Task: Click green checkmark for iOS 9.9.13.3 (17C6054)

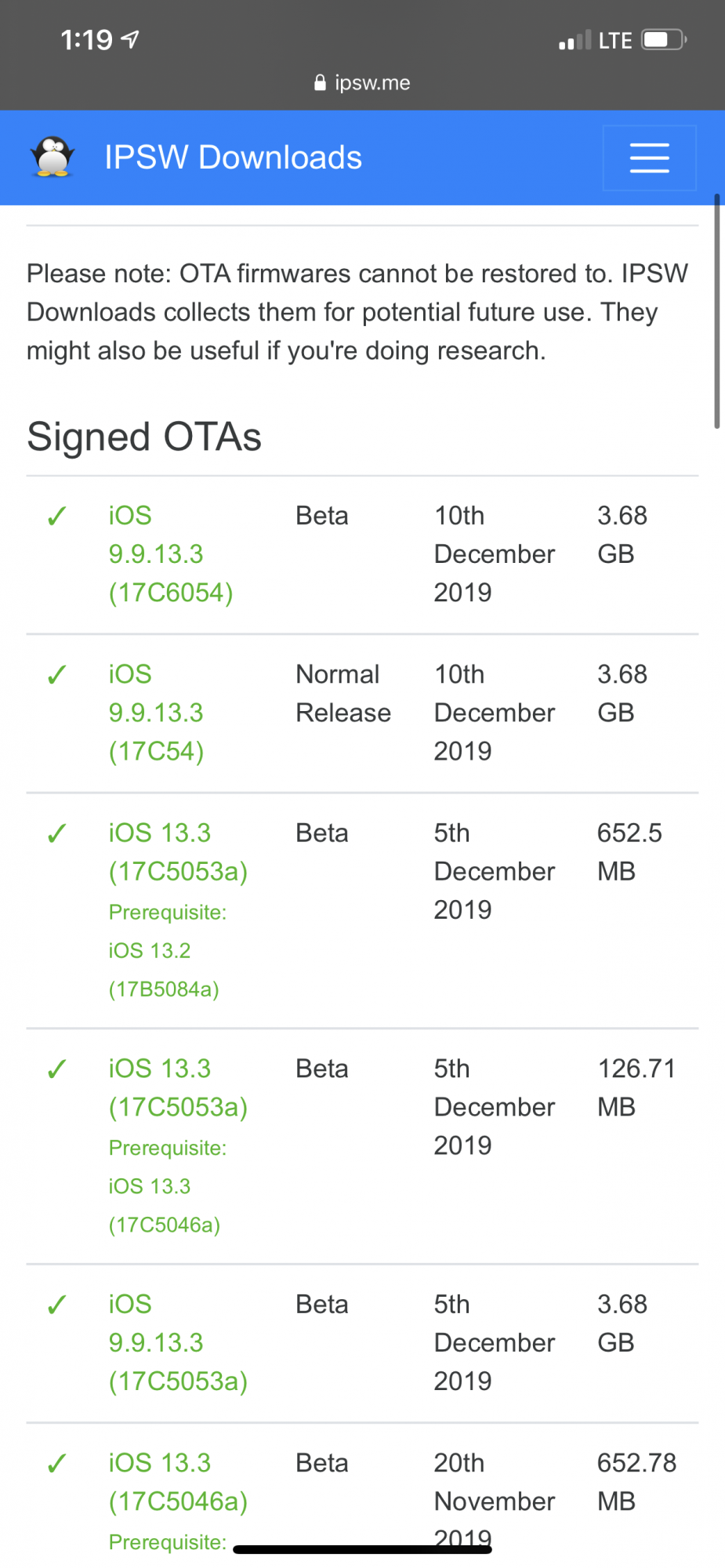Action: pyautogui.click(x=56, y=516)
